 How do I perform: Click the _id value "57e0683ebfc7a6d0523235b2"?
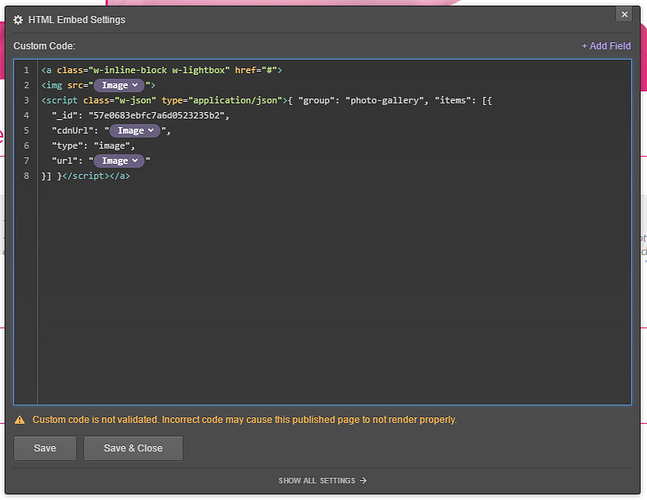pyautogui.click(x=156, y=116)
